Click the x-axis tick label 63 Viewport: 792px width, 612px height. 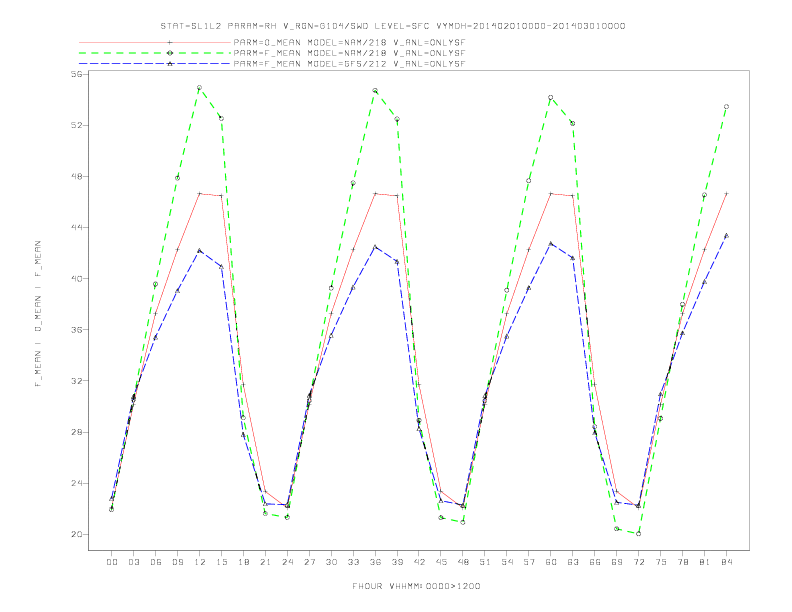573,562
